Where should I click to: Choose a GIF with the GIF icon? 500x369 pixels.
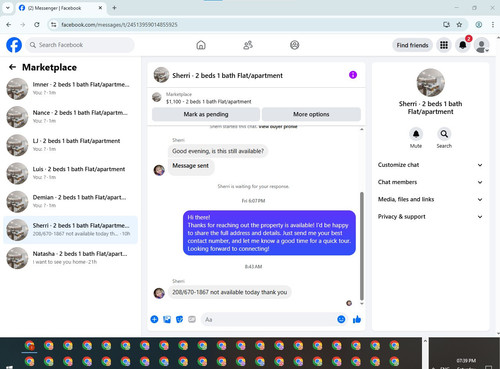(x=192, y=319)
